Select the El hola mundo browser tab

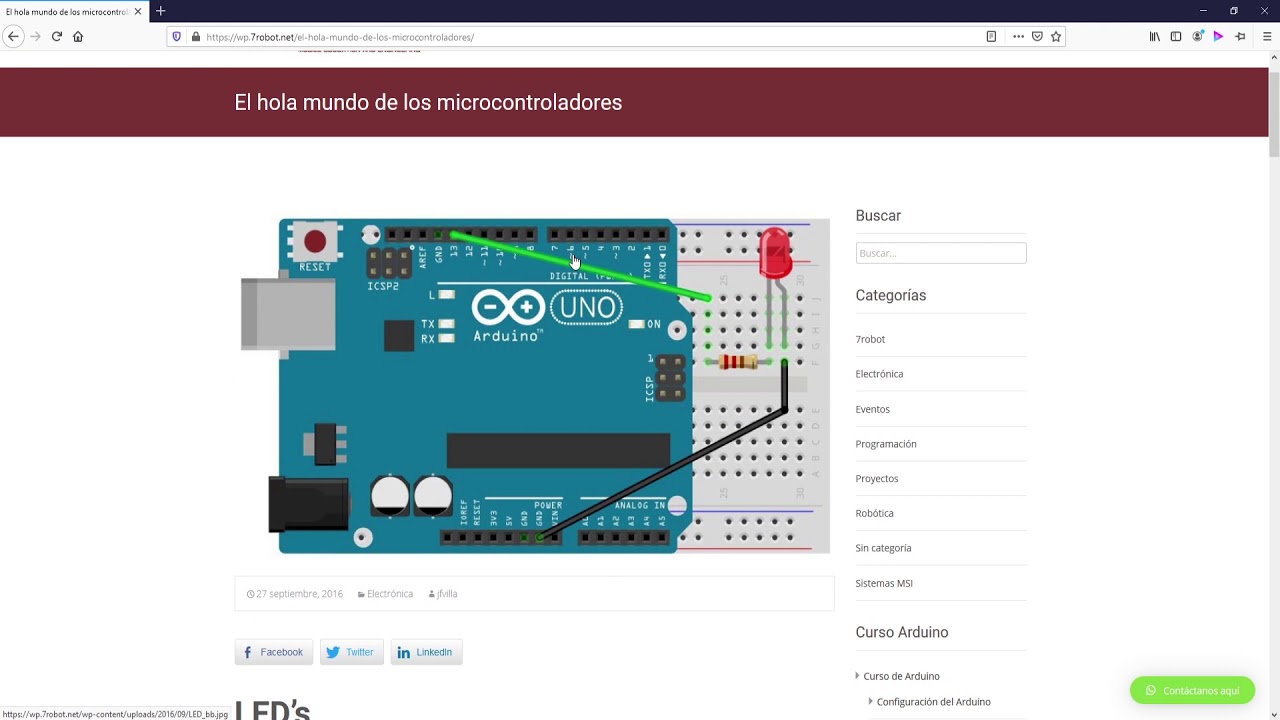click(x=72, y=11)
